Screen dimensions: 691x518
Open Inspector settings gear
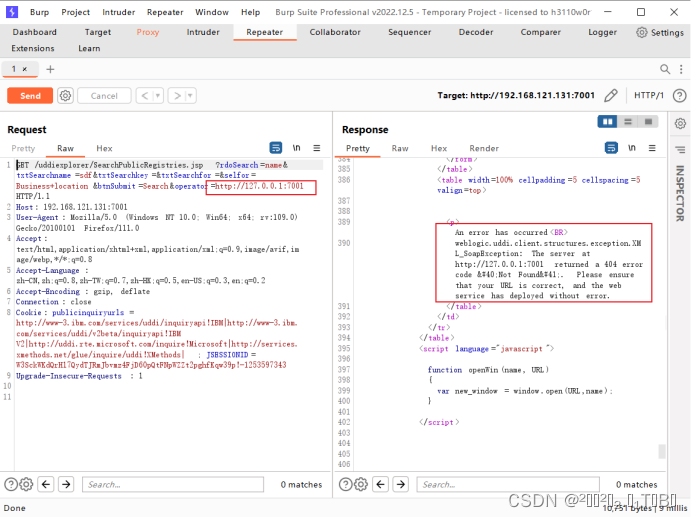pos(680,123)
